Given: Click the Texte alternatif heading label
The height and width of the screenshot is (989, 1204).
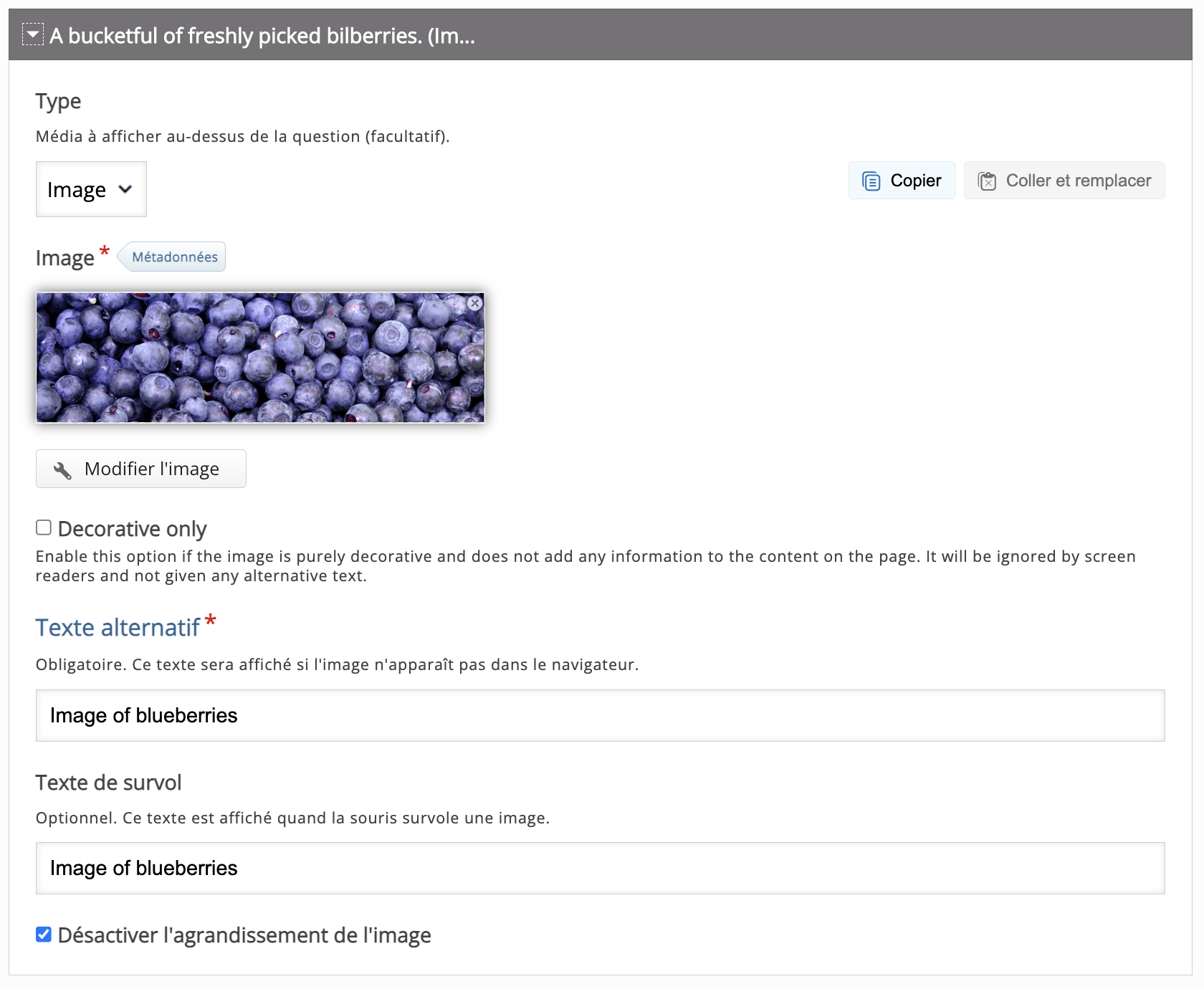Looking at the screenshot, I should click(x=118, y=628).
